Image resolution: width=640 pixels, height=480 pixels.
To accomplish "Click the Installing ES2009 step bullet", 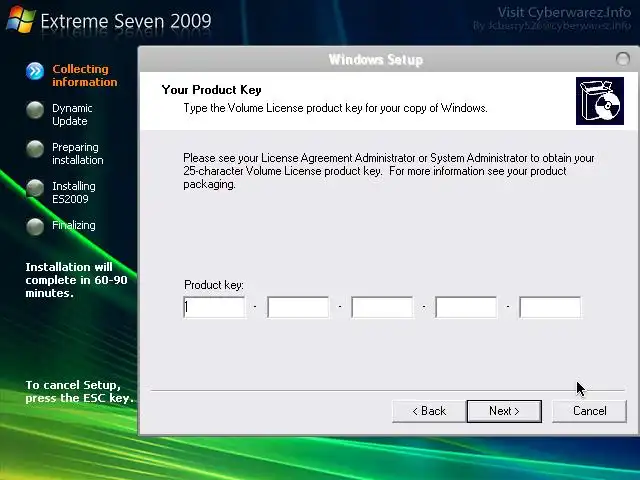I will (x=35, y=188).
